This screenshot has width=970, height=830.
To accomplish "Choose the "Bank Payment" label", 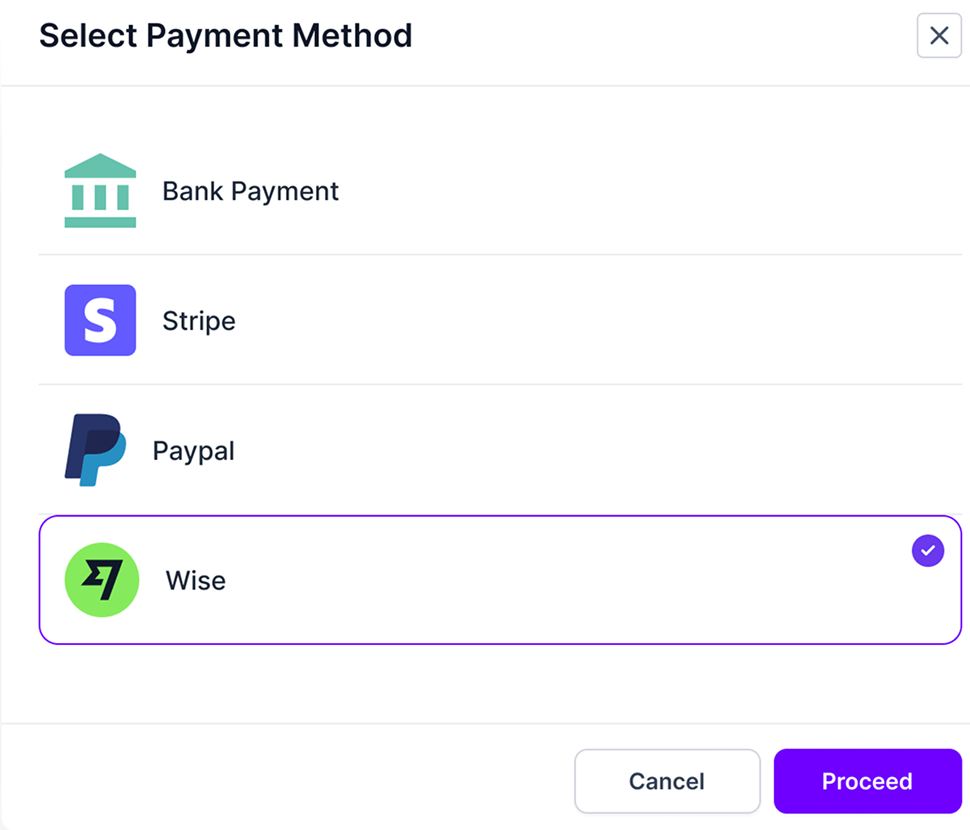I will 250,191.
